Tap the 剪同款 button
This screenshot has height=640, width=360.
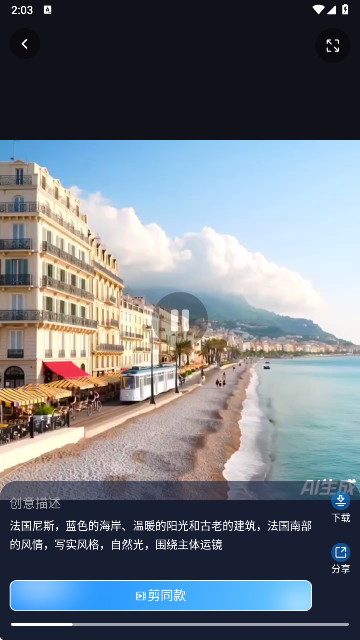[161, 596]
